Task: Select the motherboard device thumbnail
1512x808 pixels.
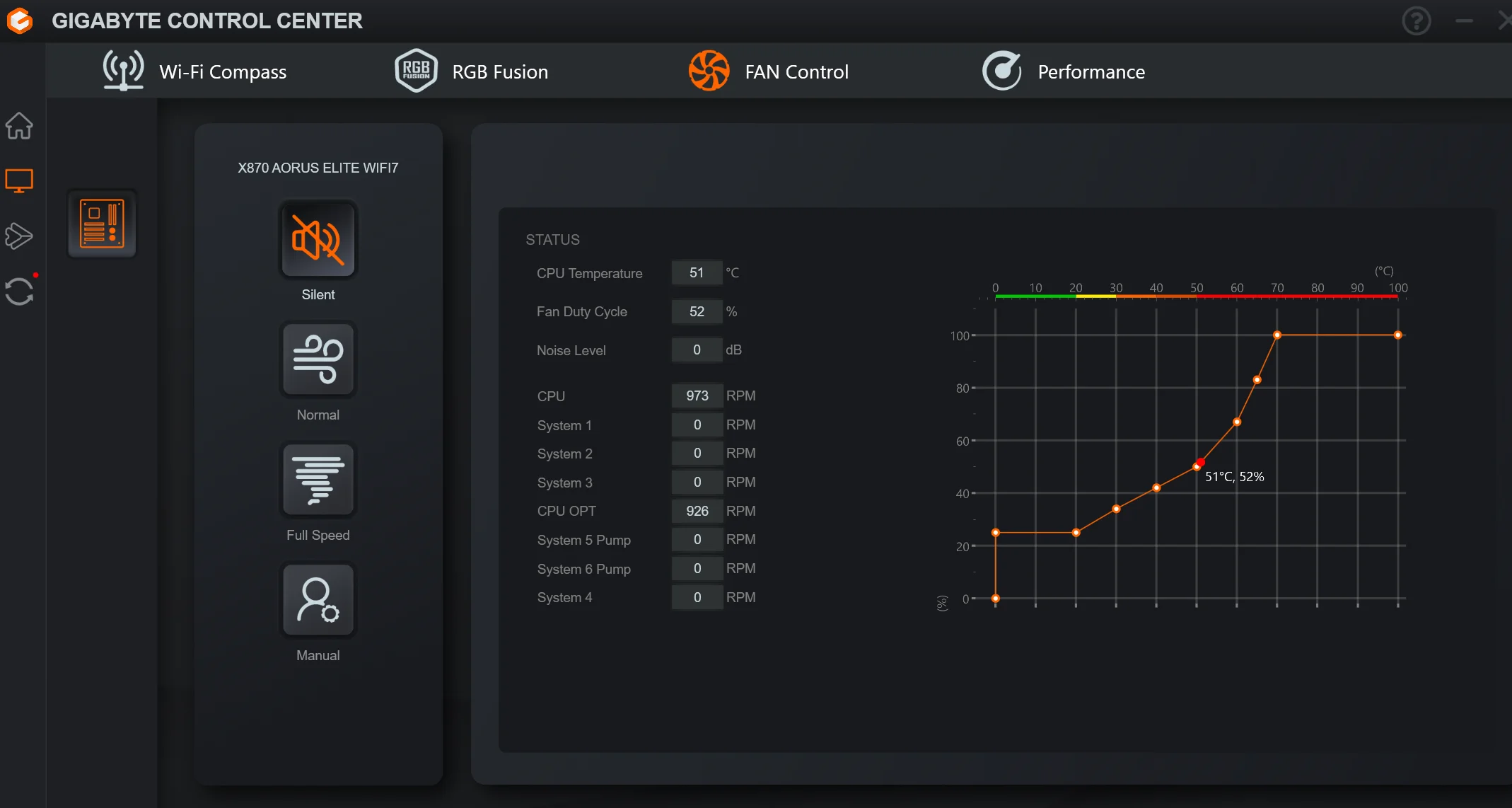Action: coord(102,224)
